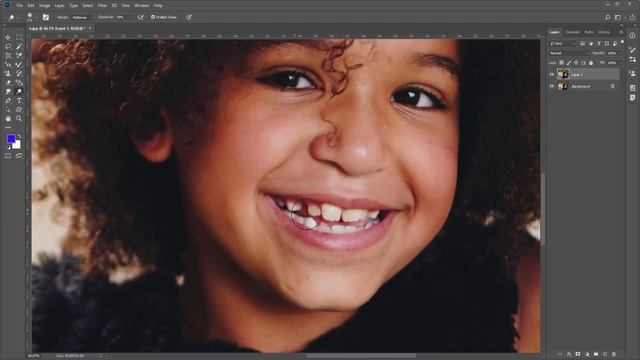Reset default foreground and background colors
This screenshot has height=360, width=640.
point(9,147)
